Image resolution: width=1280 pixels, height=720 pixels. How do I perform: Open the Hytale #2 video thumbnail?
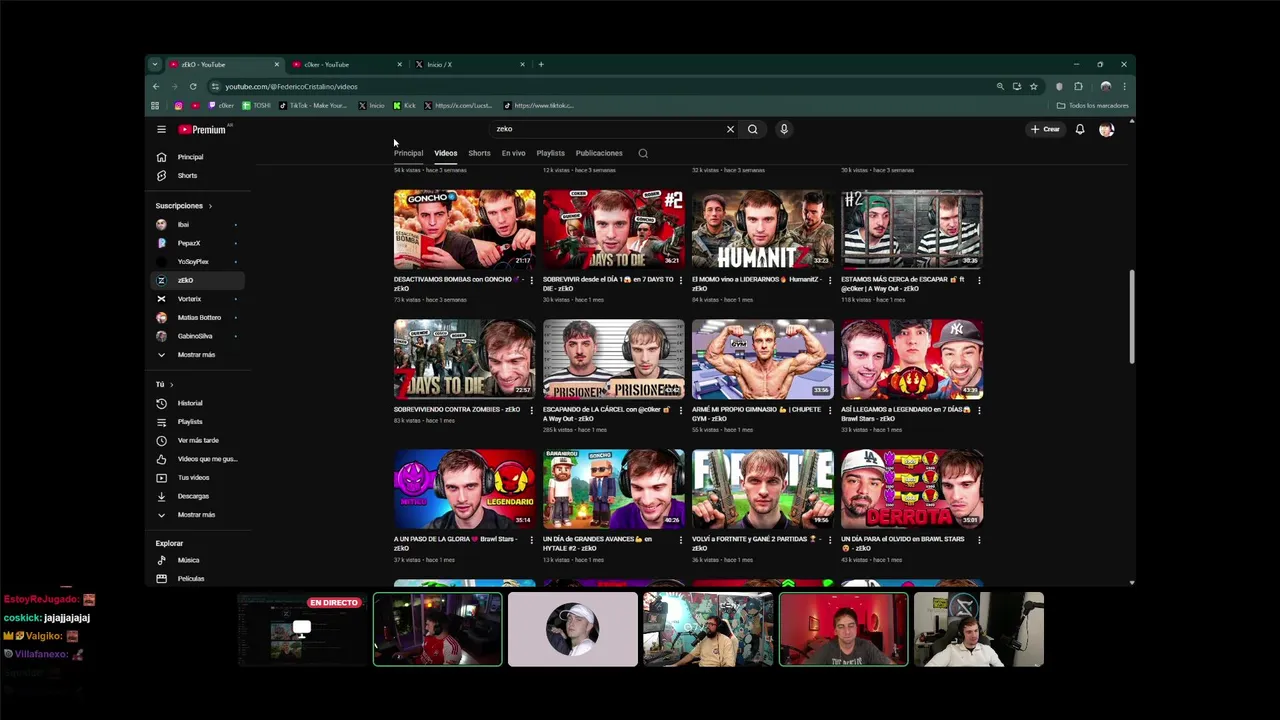[x=614, y=489]
